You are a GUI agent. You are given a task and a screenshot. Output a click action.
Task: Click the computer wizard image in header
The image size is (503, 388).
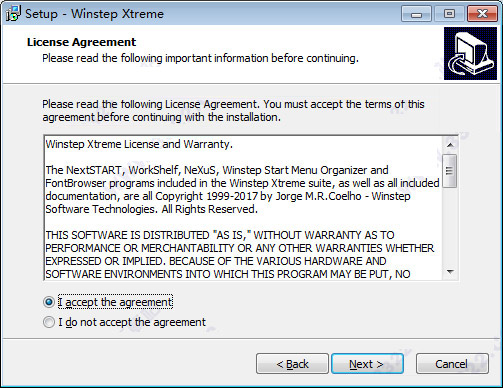click(470, 54)
